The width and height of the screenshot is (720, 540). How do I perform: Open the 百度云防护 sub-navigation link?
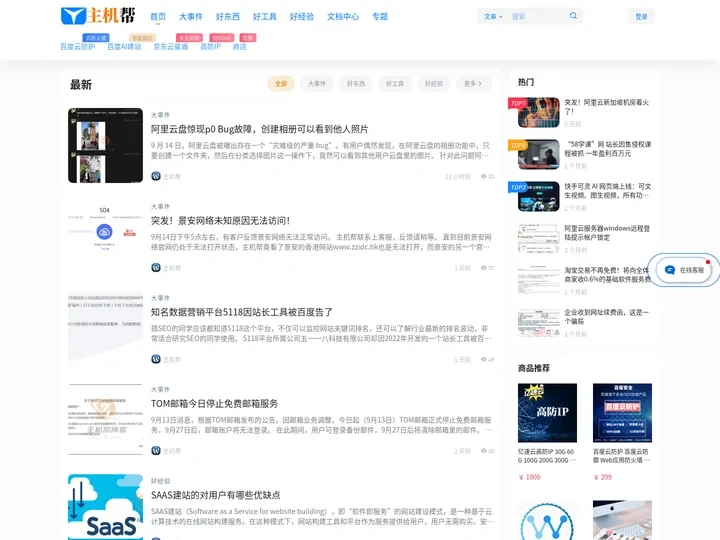(78, 46)
